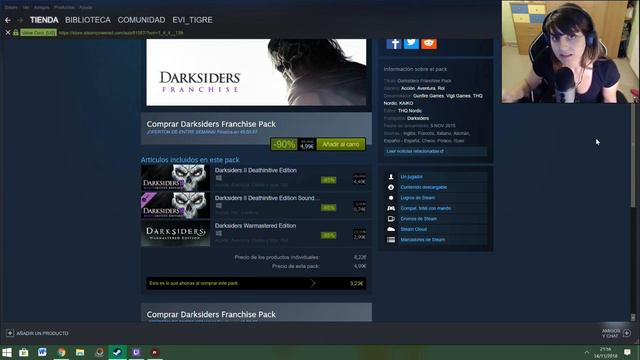Click the single-player person icon

391,177
